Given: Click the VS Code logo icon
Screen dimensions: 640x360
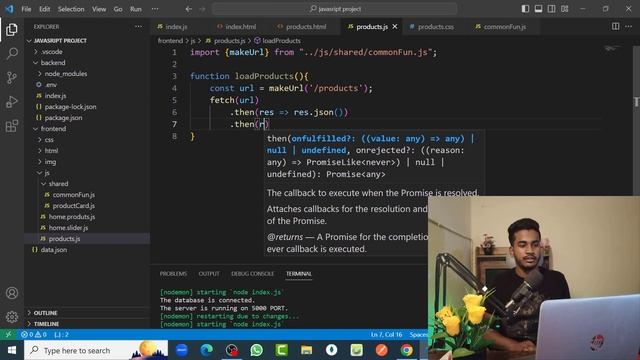Looking at the screenshot, I should point(9,9).
